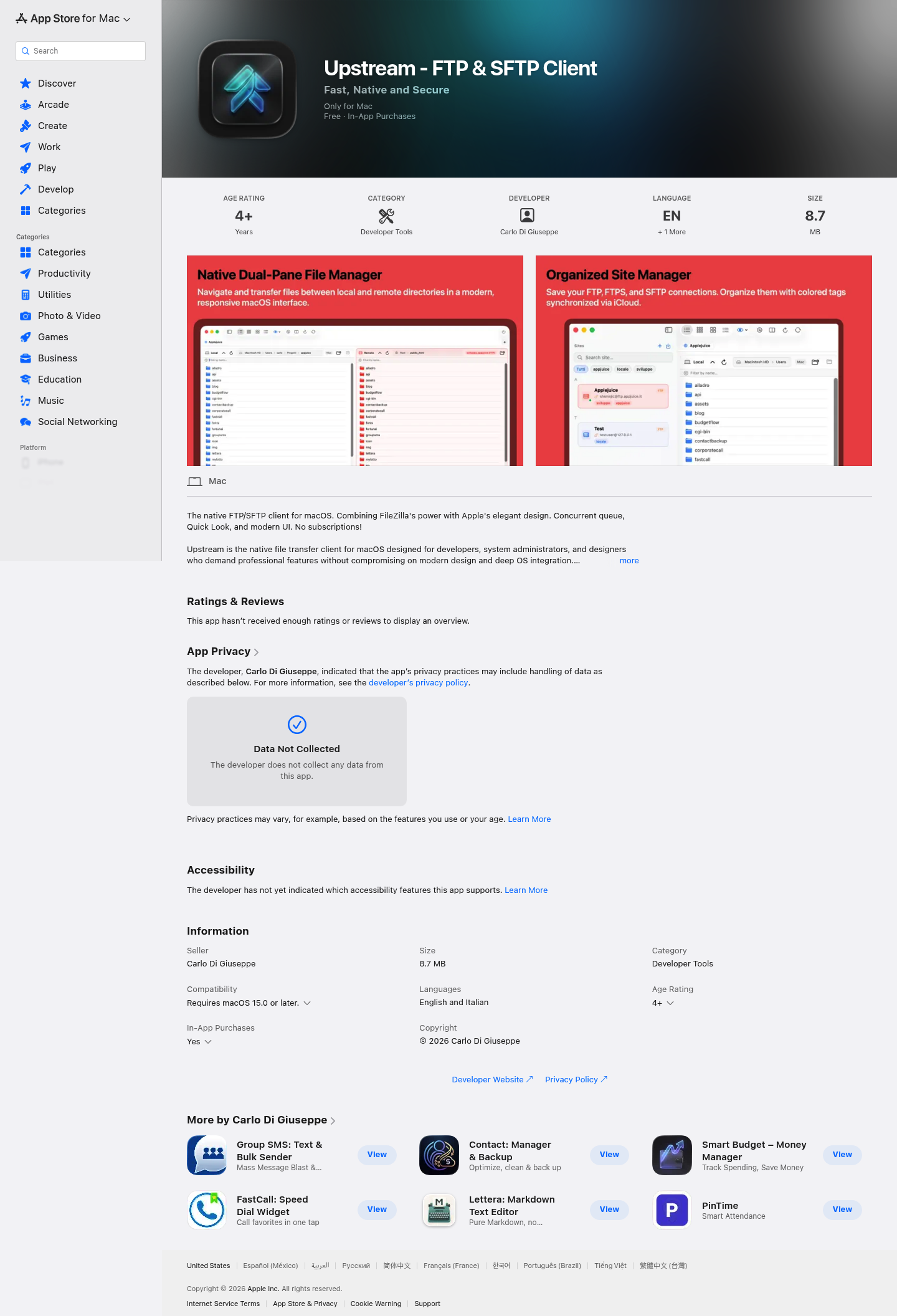The height and width of the screenshot is (1316, 897).
Task: Expand description with the more link
Action: 629,561
